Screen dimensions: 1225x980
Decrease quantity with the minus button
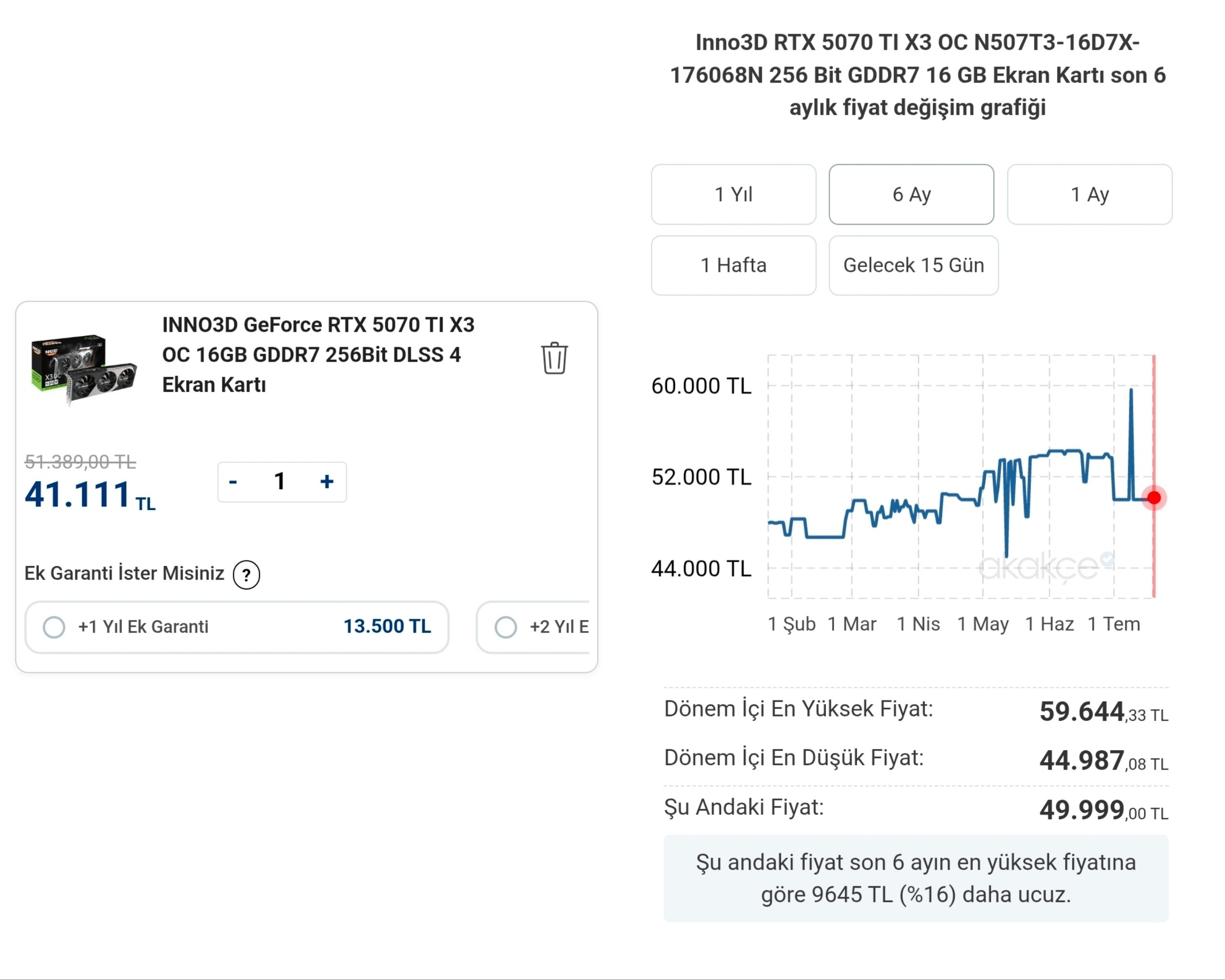[233, 482]
